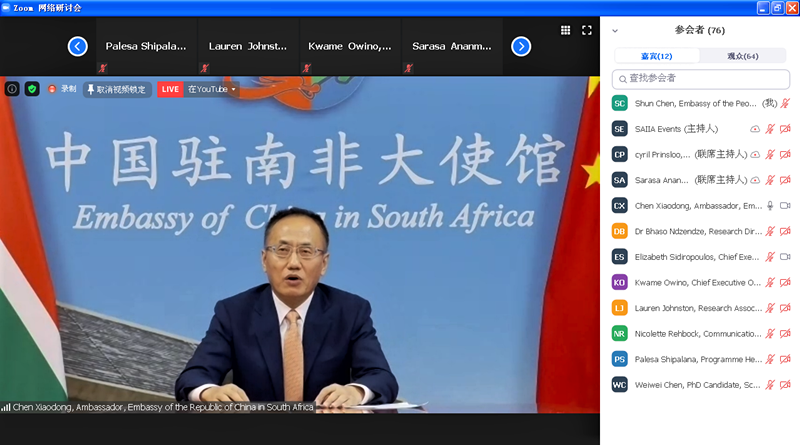Switch to the 观众(64) attendees tab
This screenshot has width=800, height=445.
coord(742,56)
